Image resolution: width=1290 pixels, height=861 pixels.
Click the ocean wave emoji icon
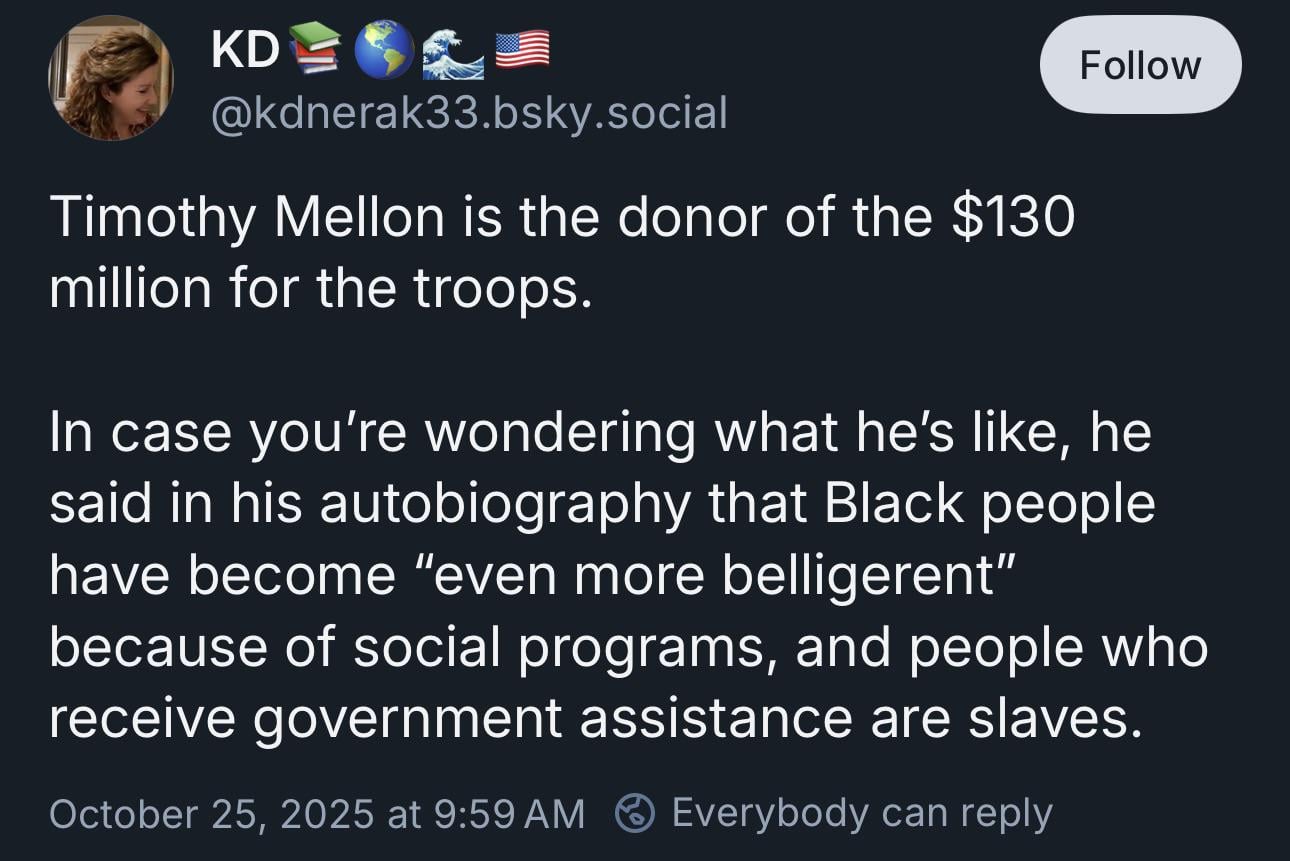click(452, 50)
